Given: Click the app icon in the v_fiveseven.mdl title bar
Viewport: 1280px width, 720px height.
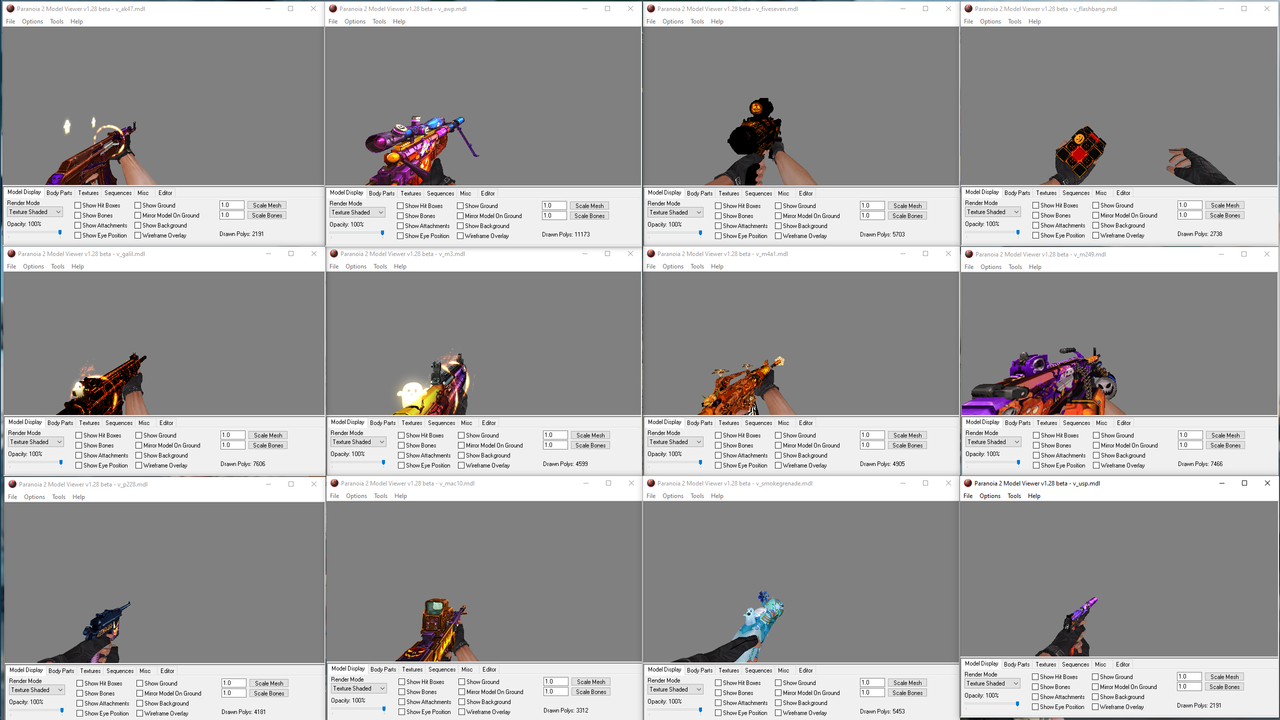Looking at the screenshot, I should pos(651,8).
